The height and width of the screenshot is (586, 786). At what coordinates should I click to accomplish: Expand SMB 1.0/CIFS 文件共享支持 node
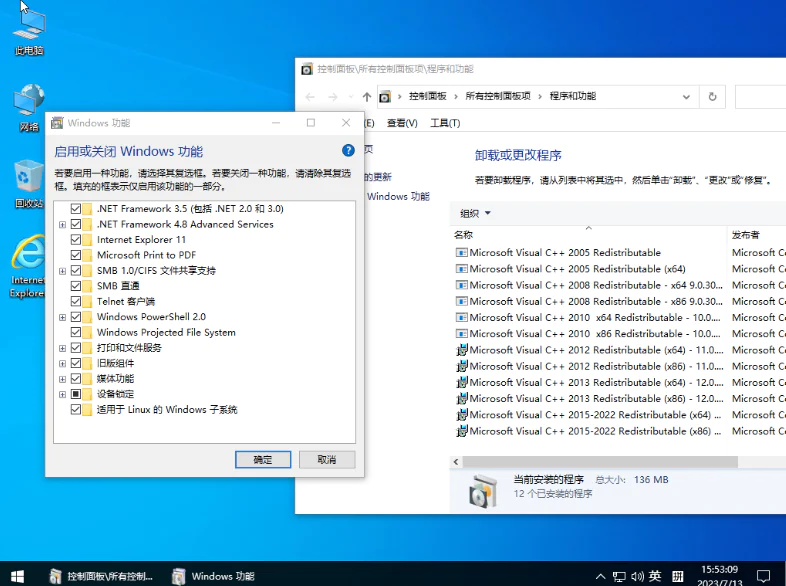62,271
